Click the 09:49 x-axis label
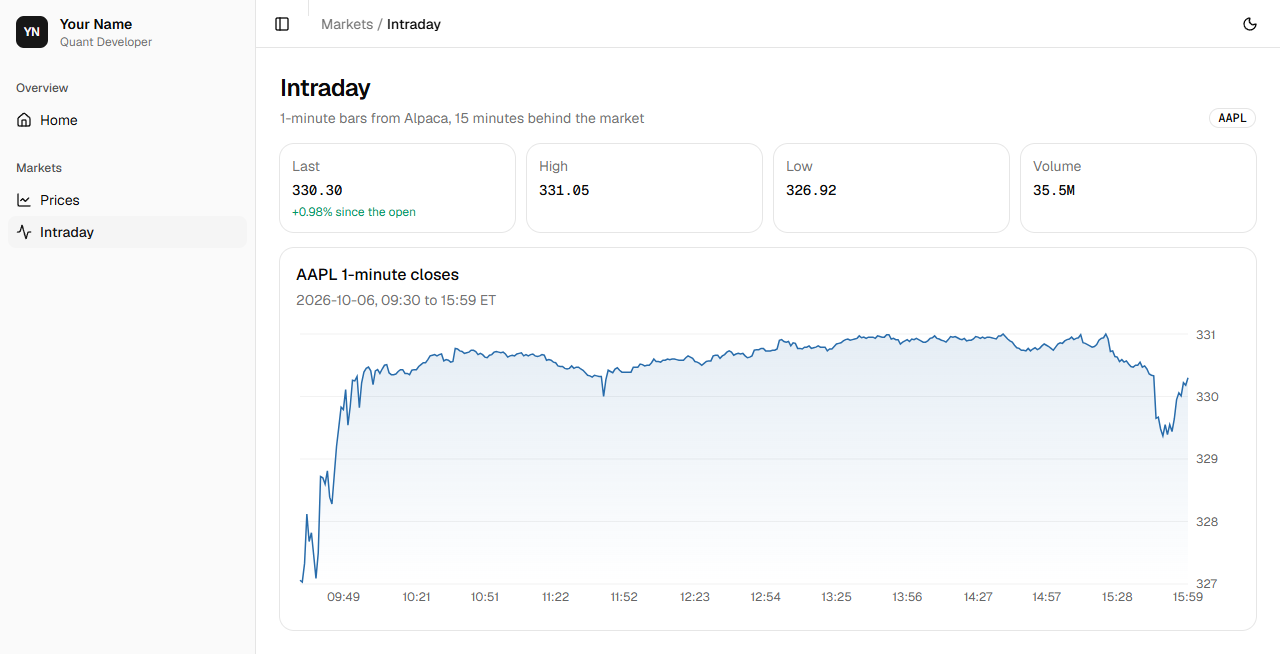1280x654 pixels. [x=343, y=597]
